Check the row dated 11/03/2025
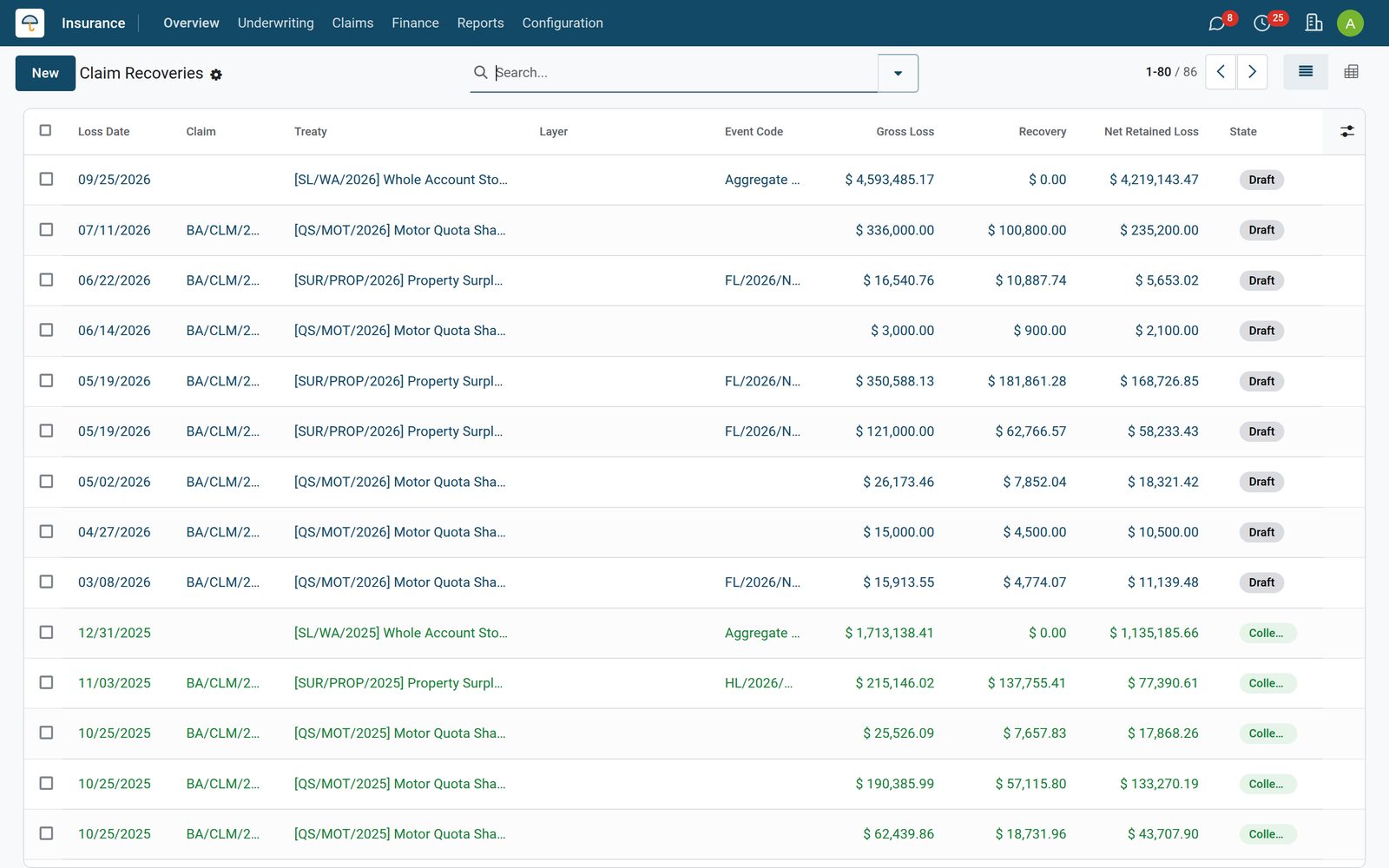 (46, 682)
